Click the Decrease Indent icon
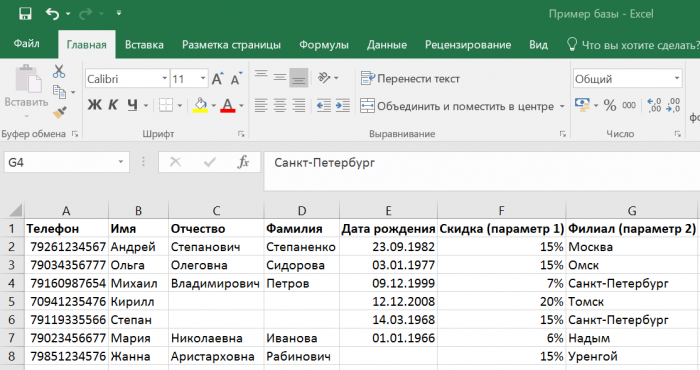The width and height of the screenshot is (700, 370). coord(324,105)
